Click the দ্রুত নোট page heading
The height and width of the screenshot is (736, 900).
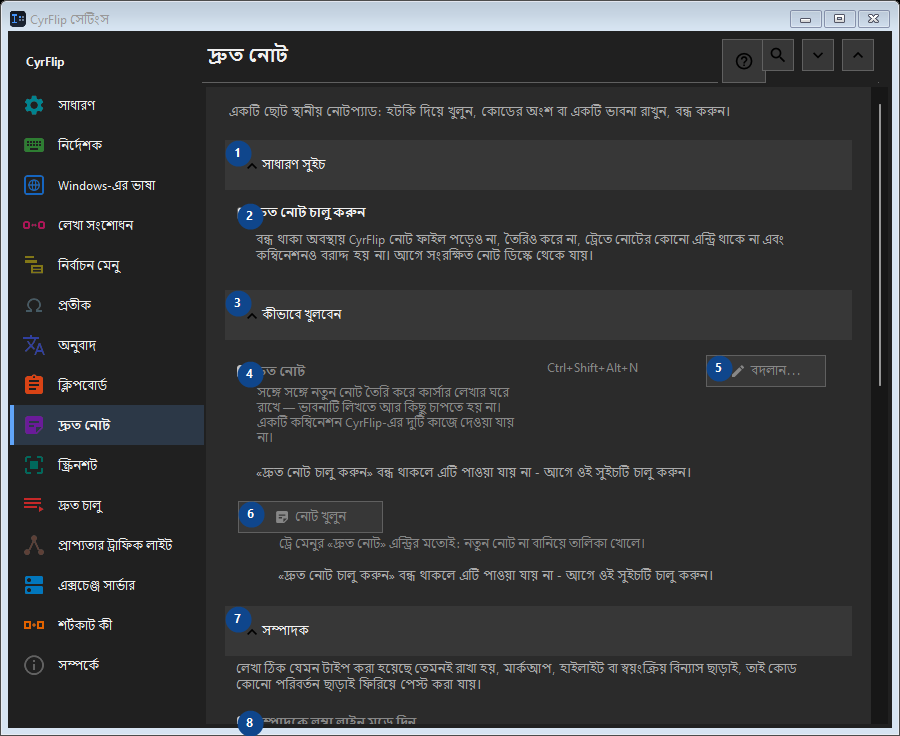point(247,55)
